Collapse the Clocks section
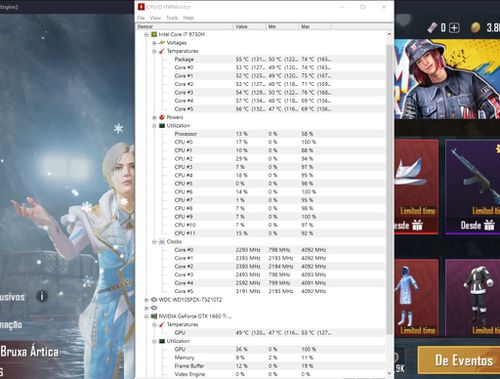The height and width of the screenshot is (379, 500). [x=154, y=242]
